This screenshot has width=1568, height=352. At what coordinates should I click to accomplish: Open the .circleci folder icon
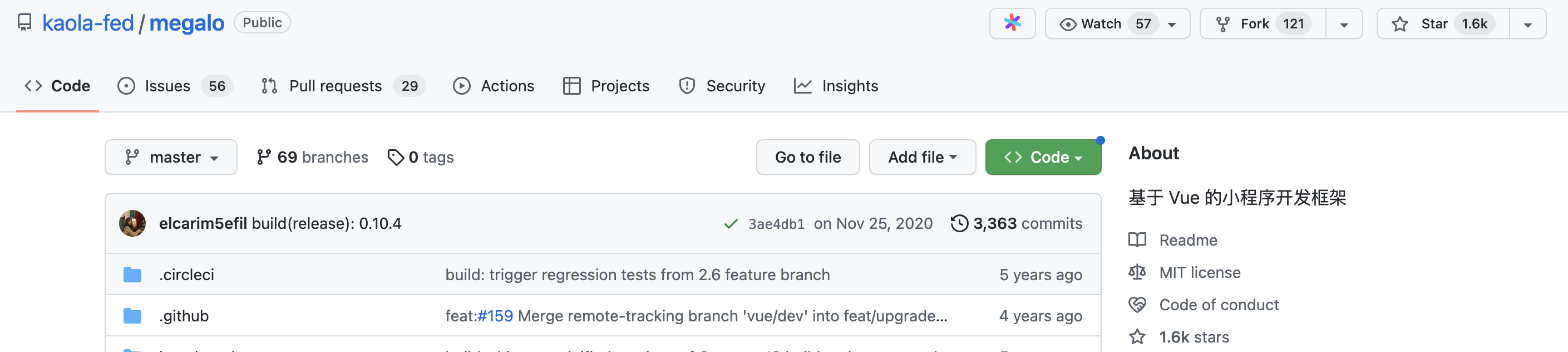132,275
